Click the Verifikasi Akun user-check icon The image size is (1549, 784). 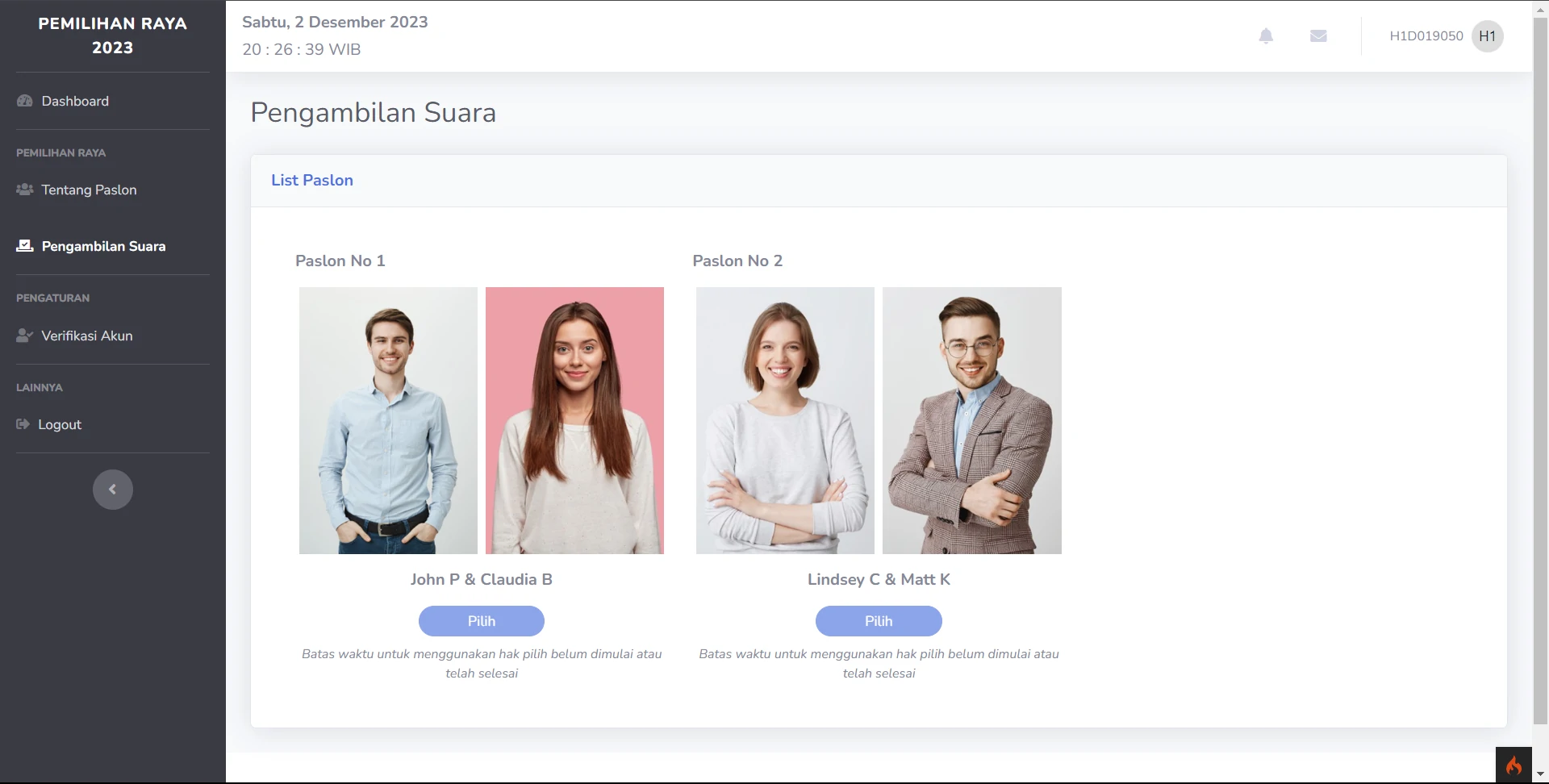(x=25, y=336)
